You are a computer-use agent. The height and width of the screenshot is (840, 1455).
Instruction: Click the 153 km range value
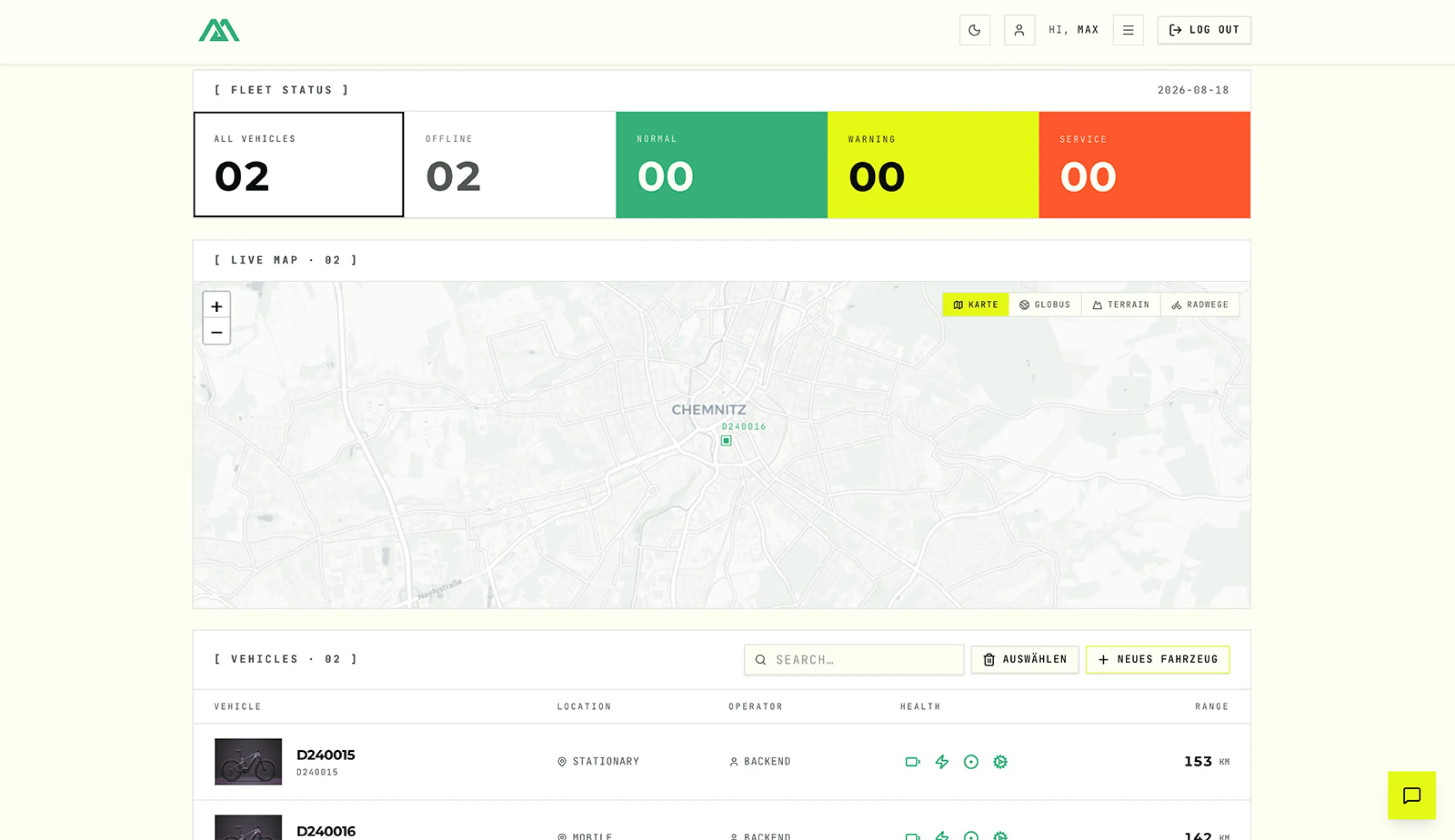tap(1206, 762)
